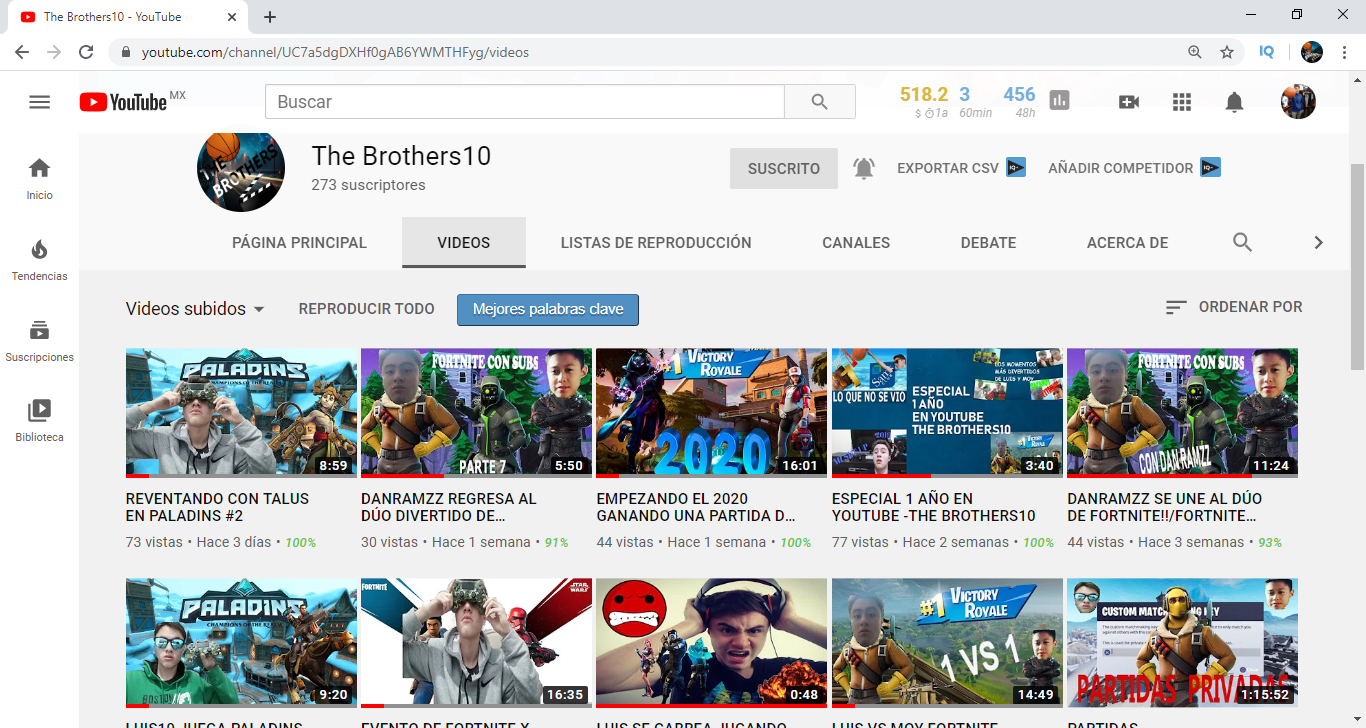Open the ORDENAR POR sort menu

point(1236,307)
